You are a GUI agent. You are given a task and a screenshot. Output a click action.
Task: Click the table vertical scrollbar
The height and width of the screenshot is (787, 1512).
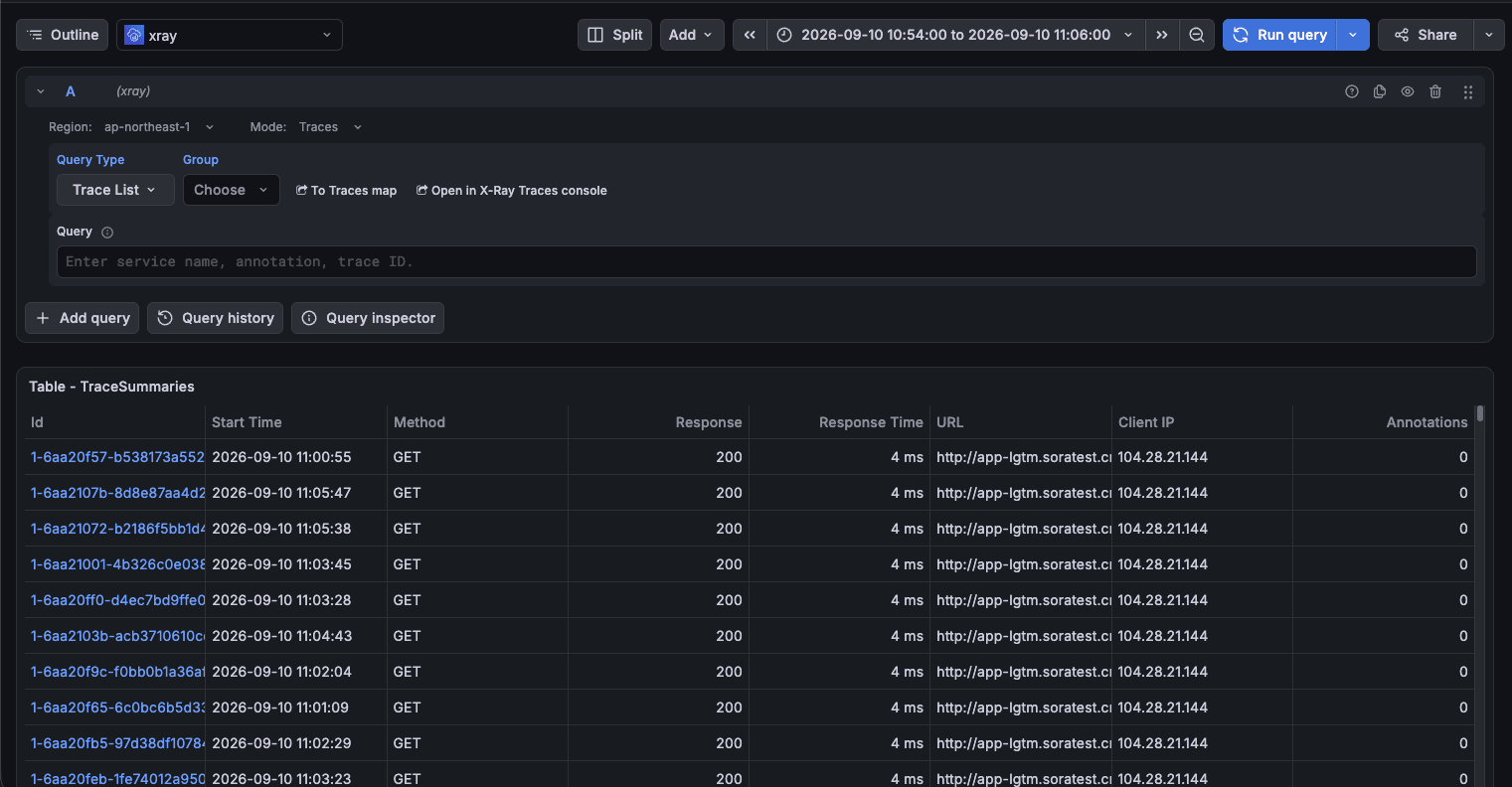click(1480, 414)
